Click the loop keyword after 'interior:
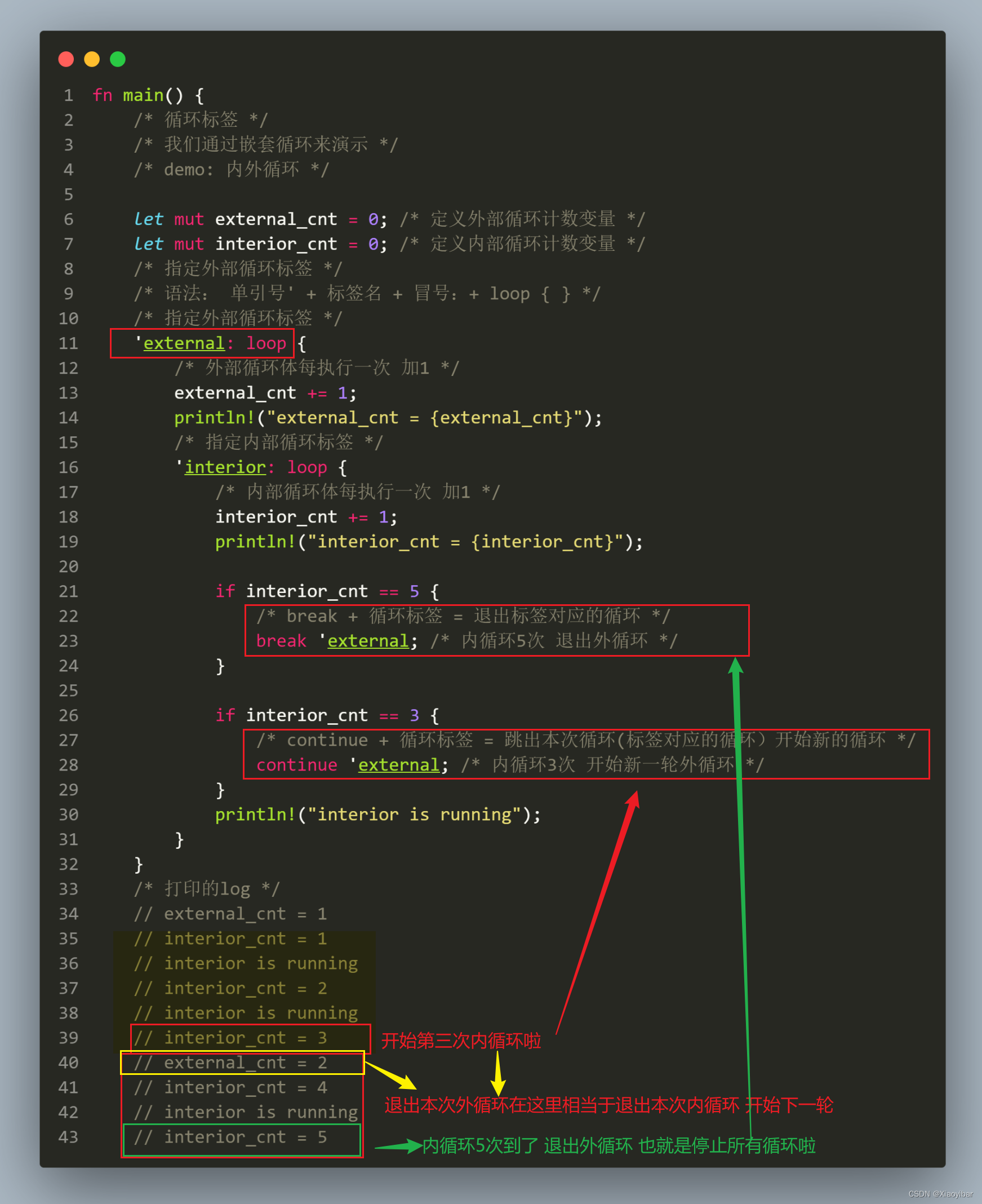The height and width of the screenshot is (1204, 982). point(307,467)
